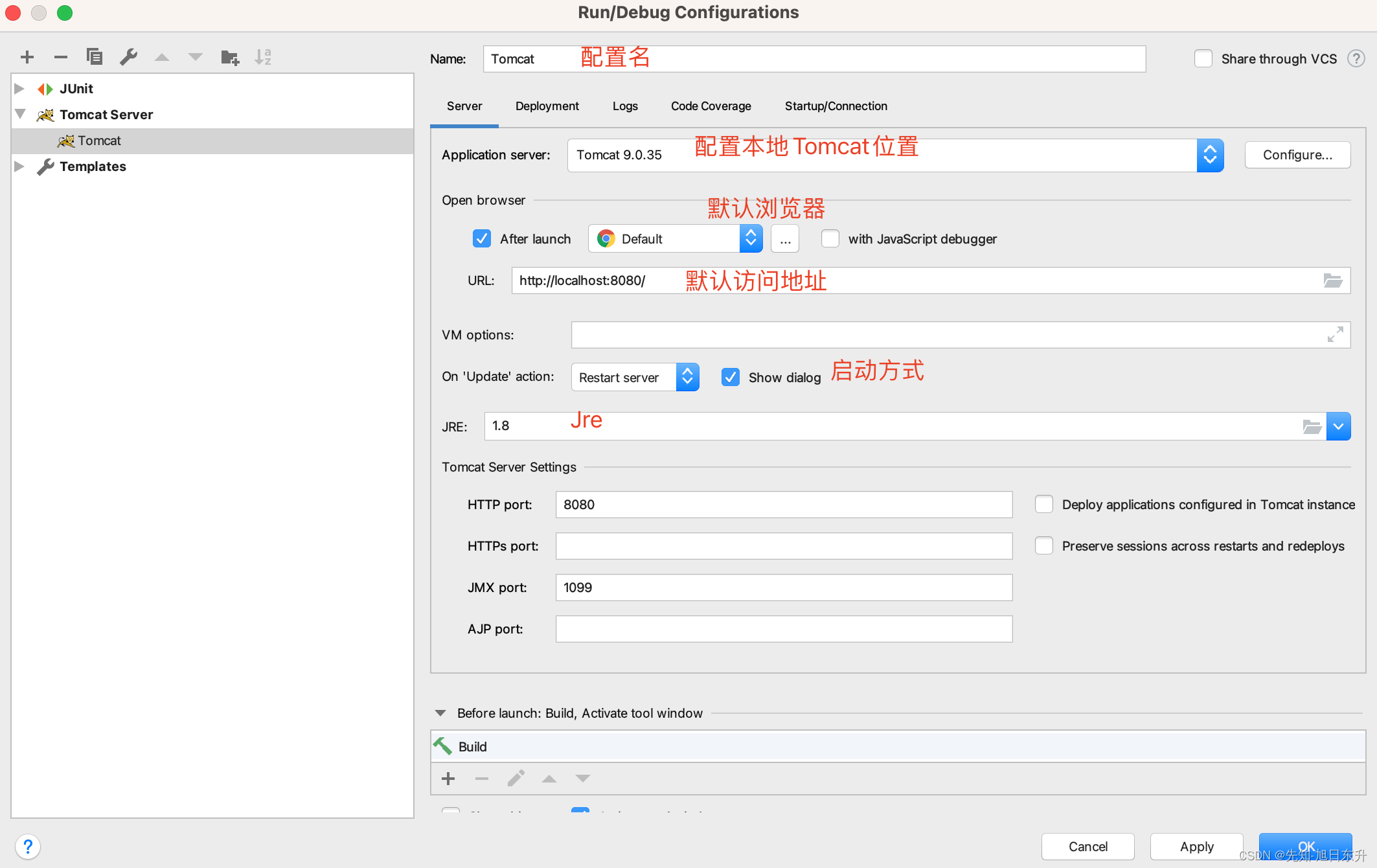Remove the selected configuration with the minus icon

click(61, 57)
